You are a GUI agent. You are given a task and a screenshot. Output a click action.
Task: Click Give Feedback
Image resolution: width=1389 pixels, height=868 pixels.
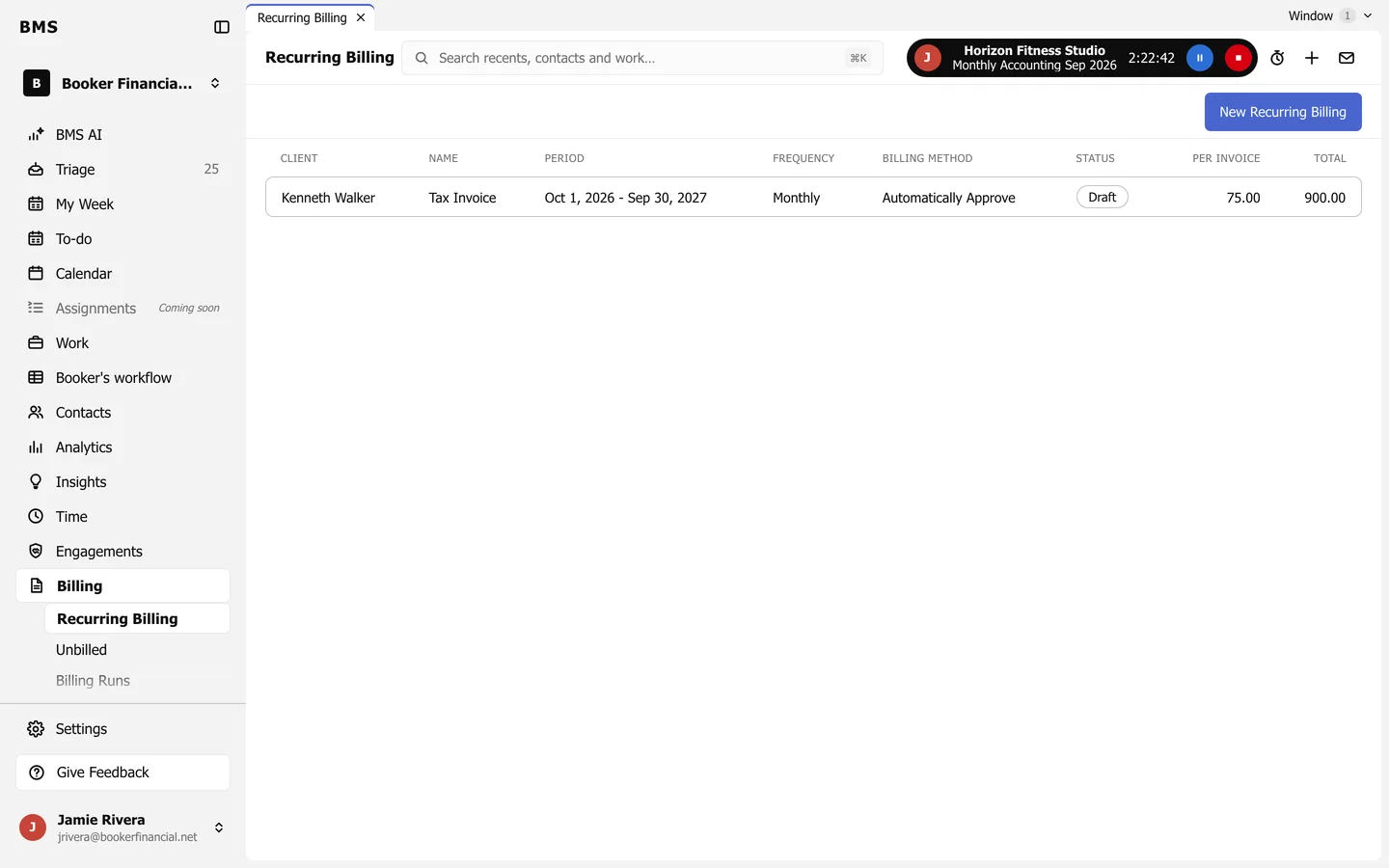(x=123, y=773)
